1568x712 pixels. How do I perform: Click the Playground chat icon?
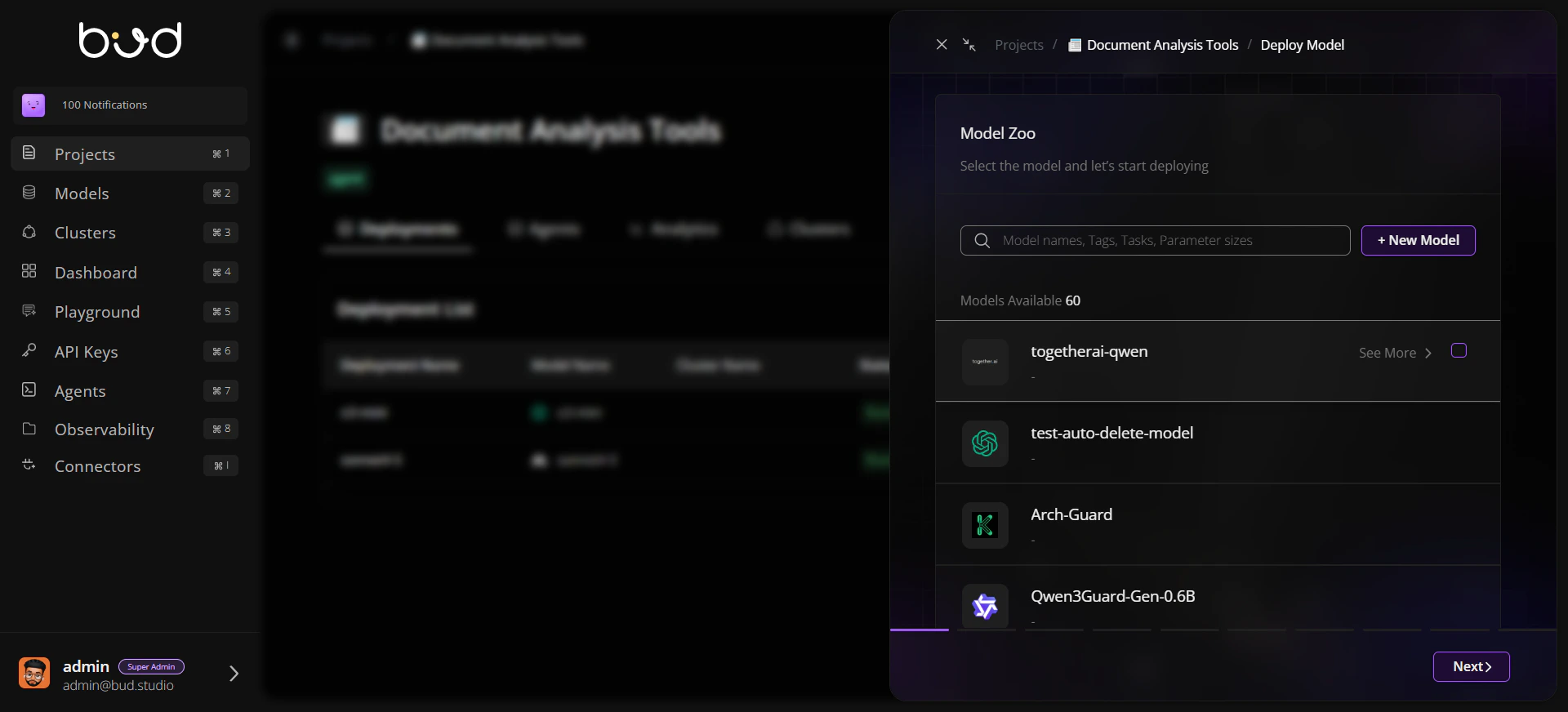[x=29, y=310]
